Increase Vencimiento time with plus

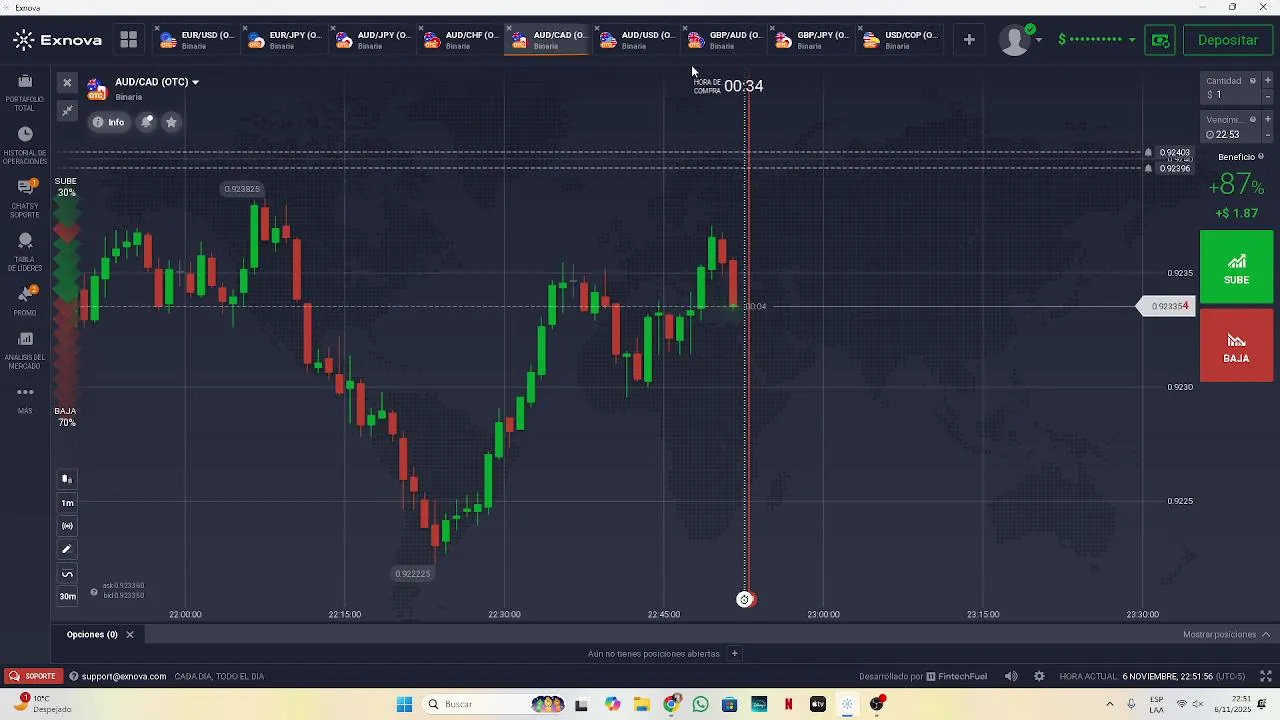pos(1268,120)
